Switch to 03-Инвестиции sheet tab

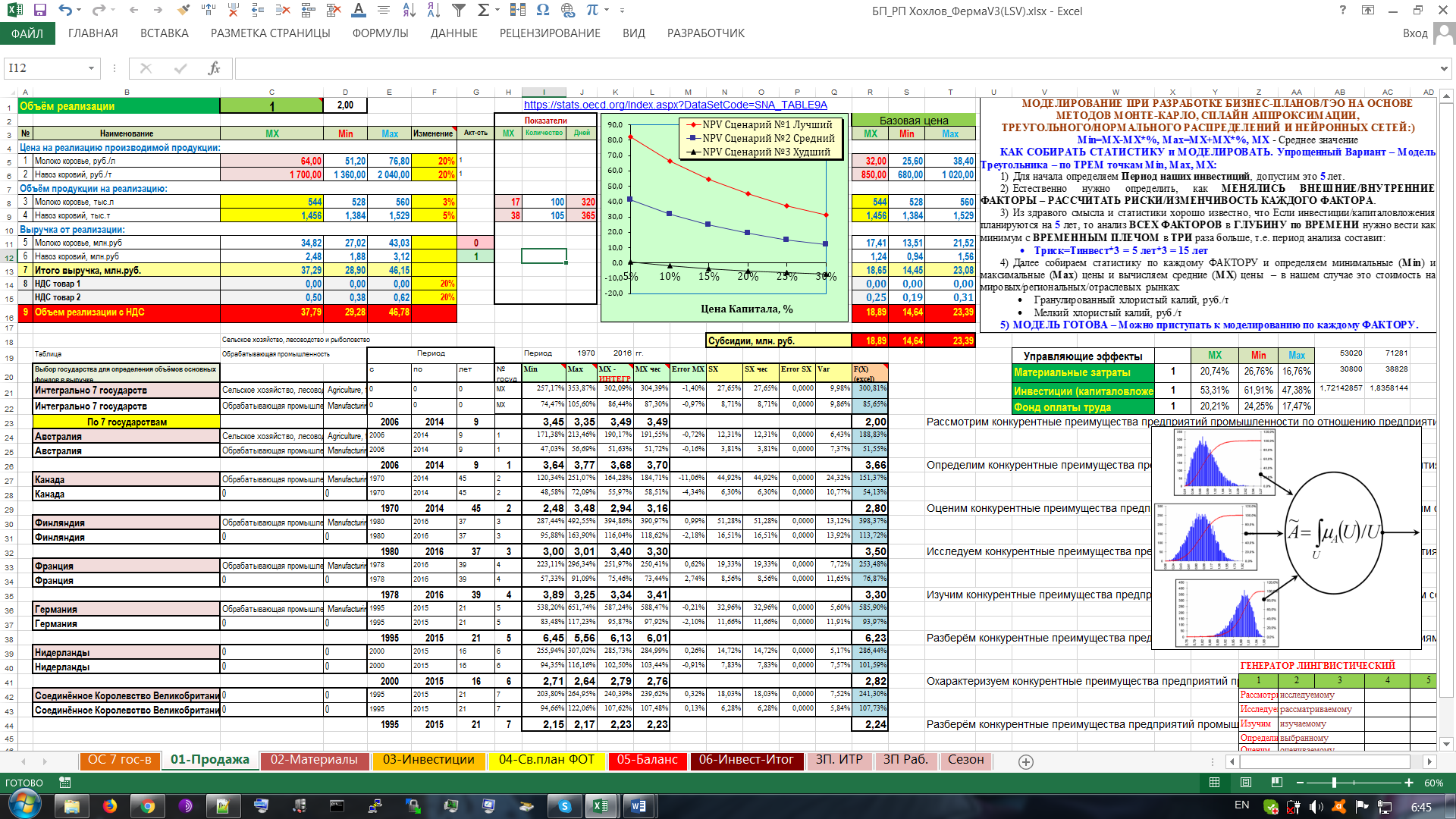pyautogui.click(x=428, y=760)
